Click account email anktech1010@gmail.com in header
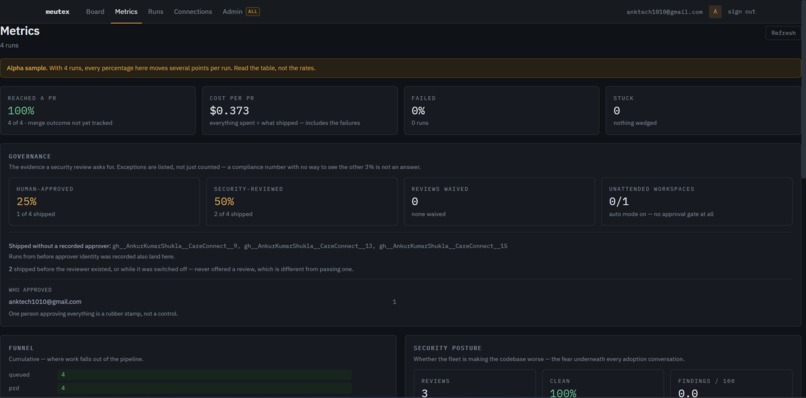The width and height of the screenshot is (806, 398). tap(664, 11)
